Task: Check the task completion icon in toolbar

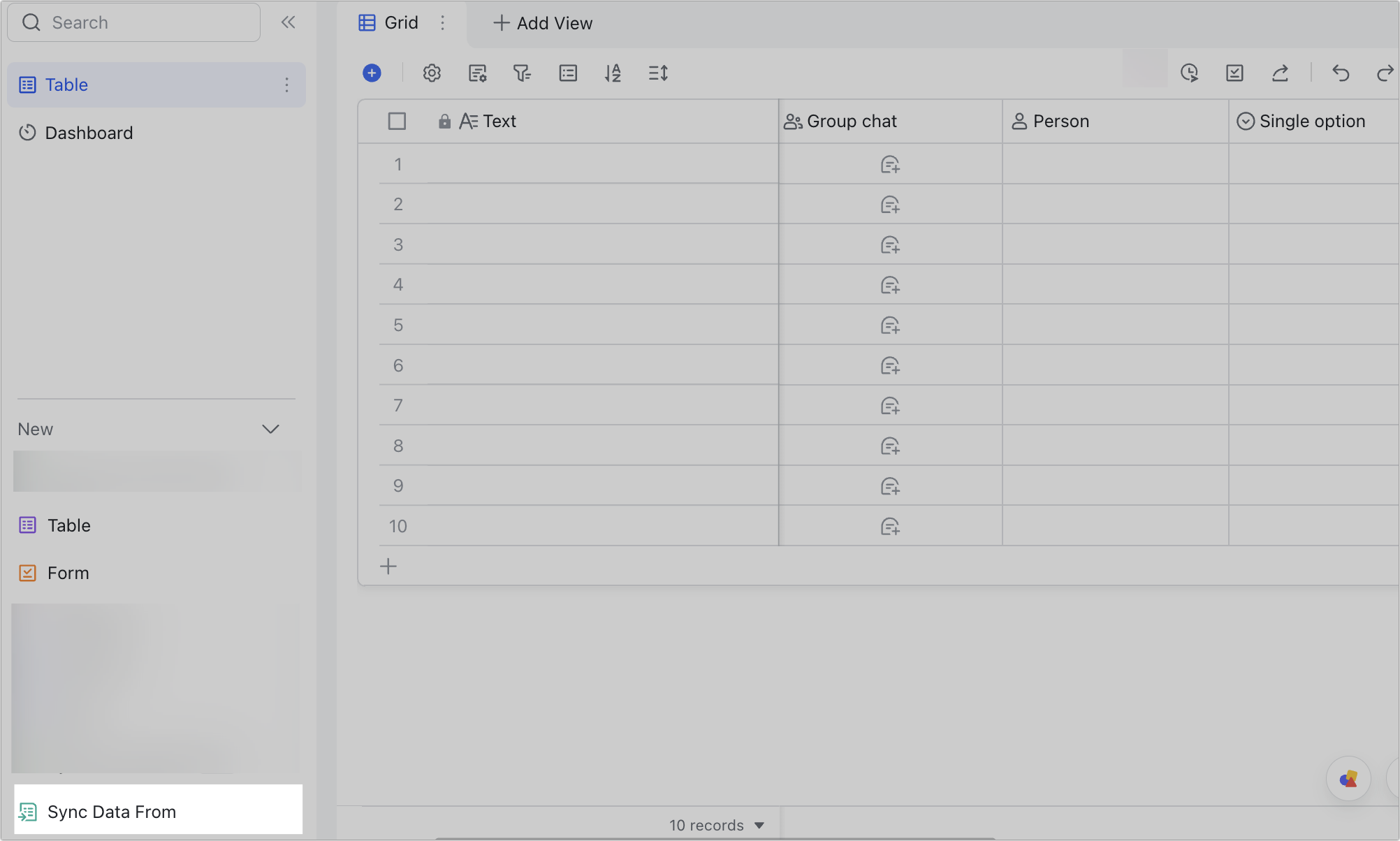Action: pyautogui.click(x=1234, y=73)
